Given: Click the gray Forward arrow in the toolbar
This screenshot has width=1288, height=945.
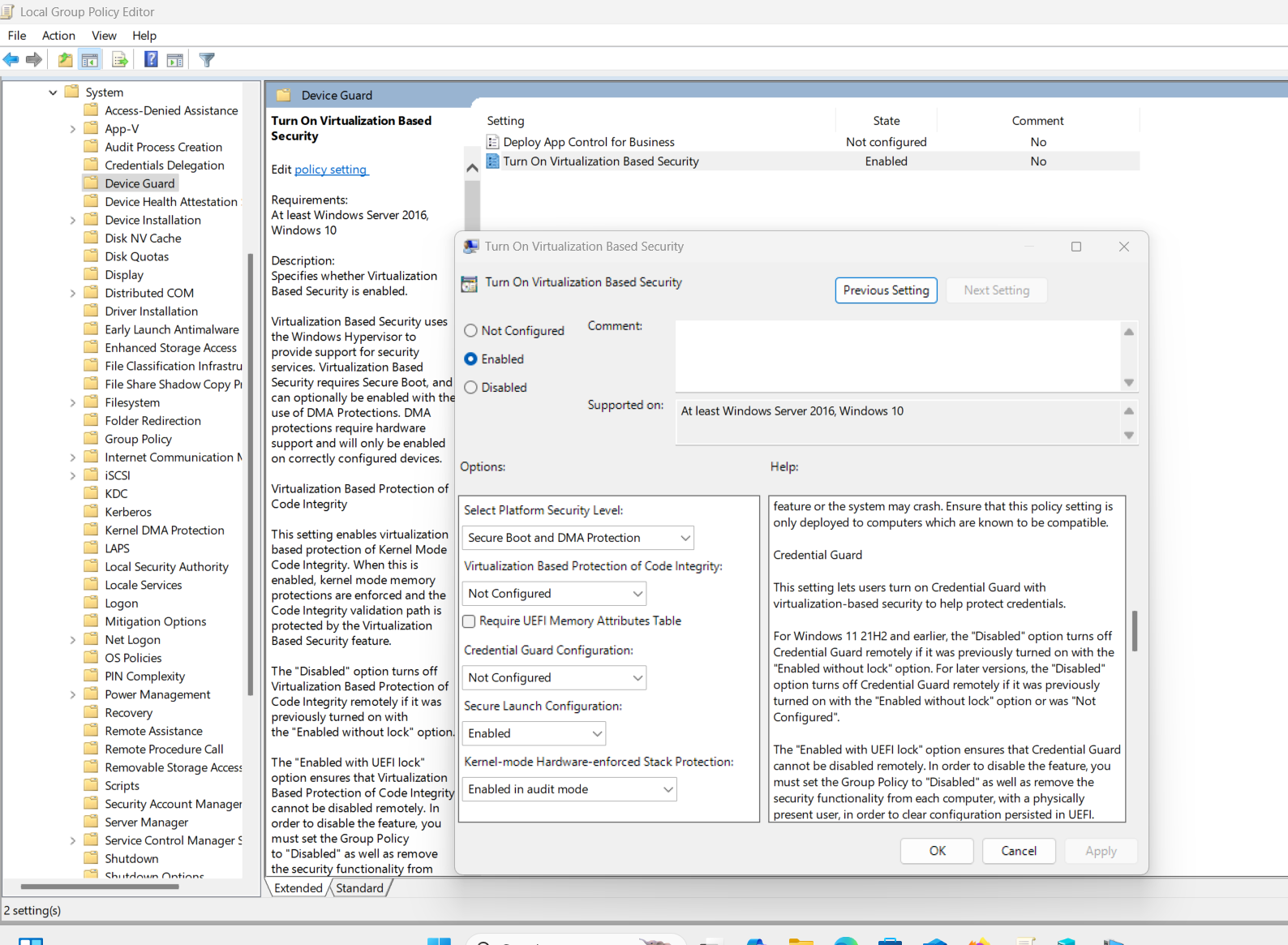Looking at the screenshot, I should click(x=34, y=60).
